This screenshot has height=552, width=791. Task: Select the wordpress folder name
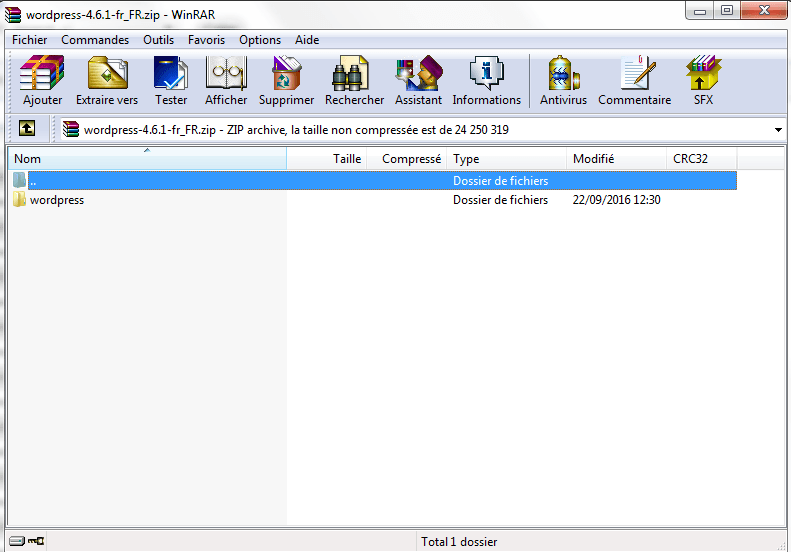pos(57,200)
